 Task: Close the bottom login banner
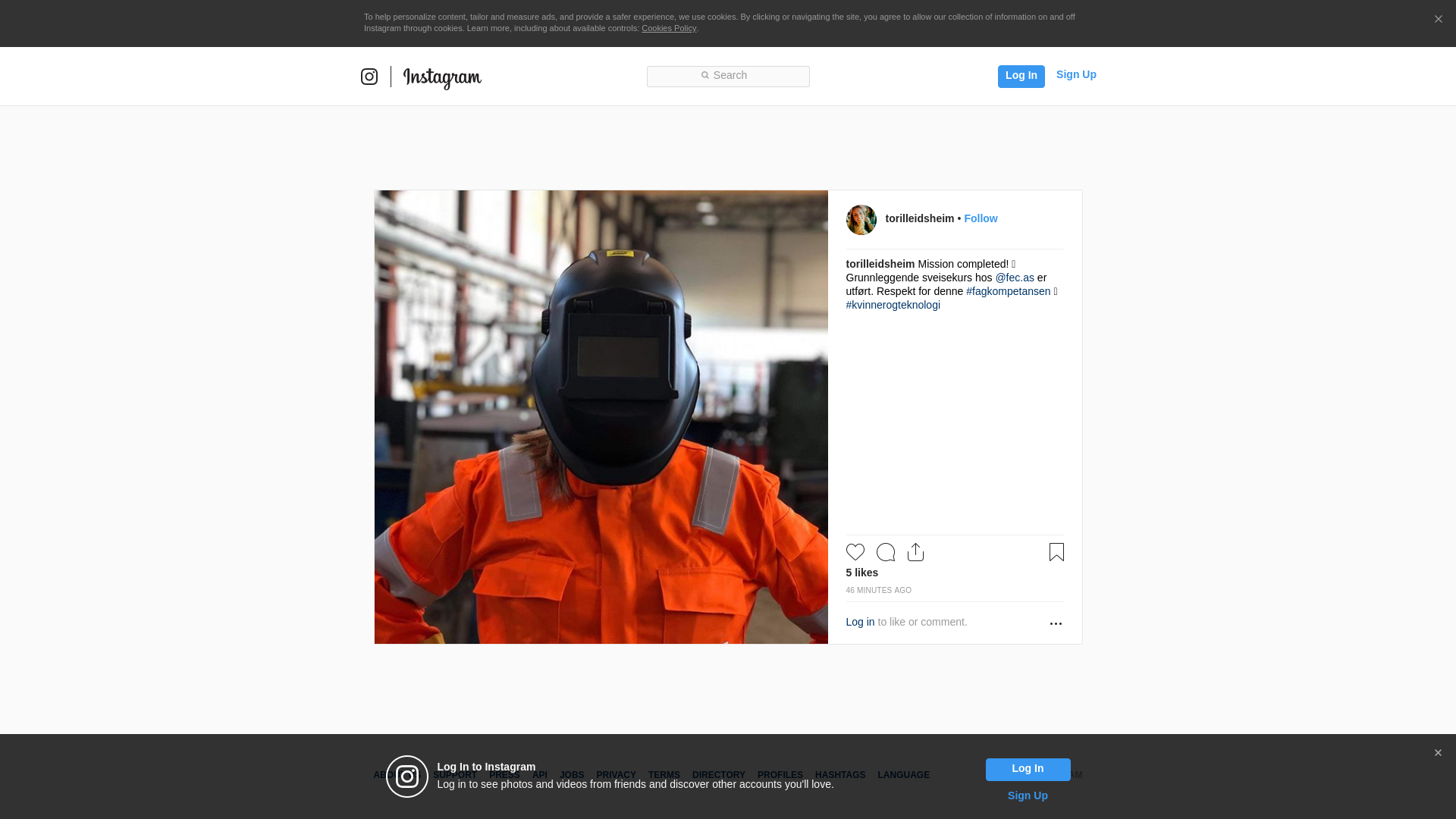coord(1438,753)
